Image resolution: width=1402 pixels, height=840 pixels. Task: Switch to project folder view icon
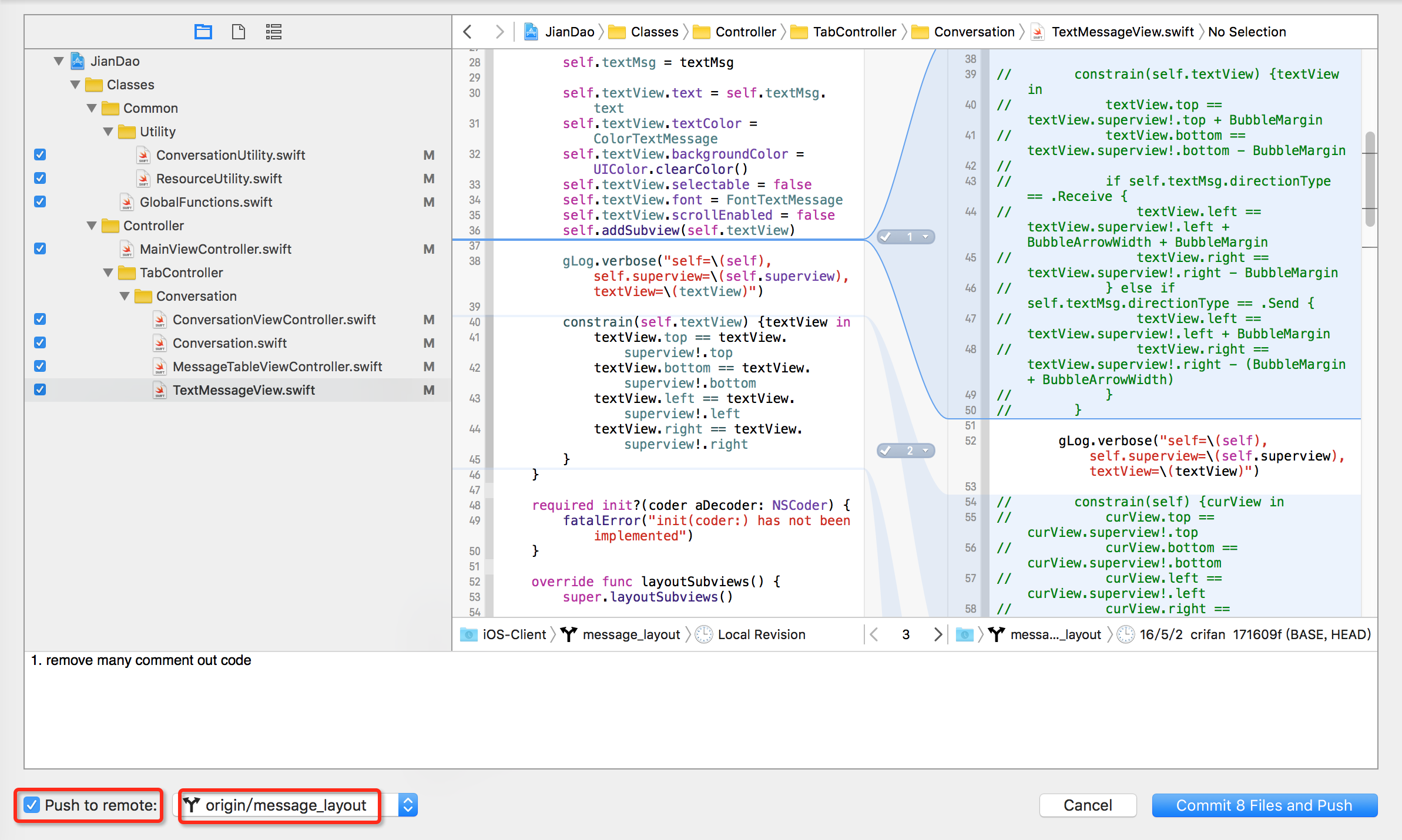point(203,32)
